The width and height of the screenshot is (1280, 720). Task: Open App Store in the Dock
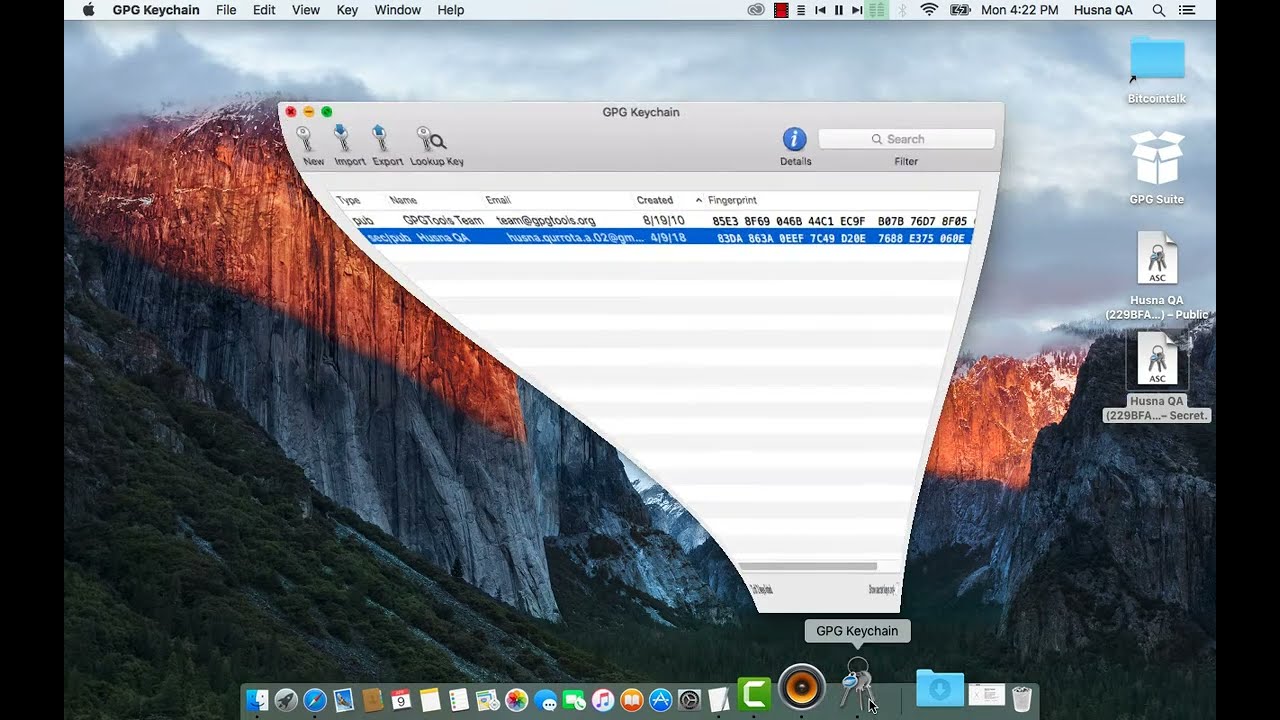click(660, 699)
